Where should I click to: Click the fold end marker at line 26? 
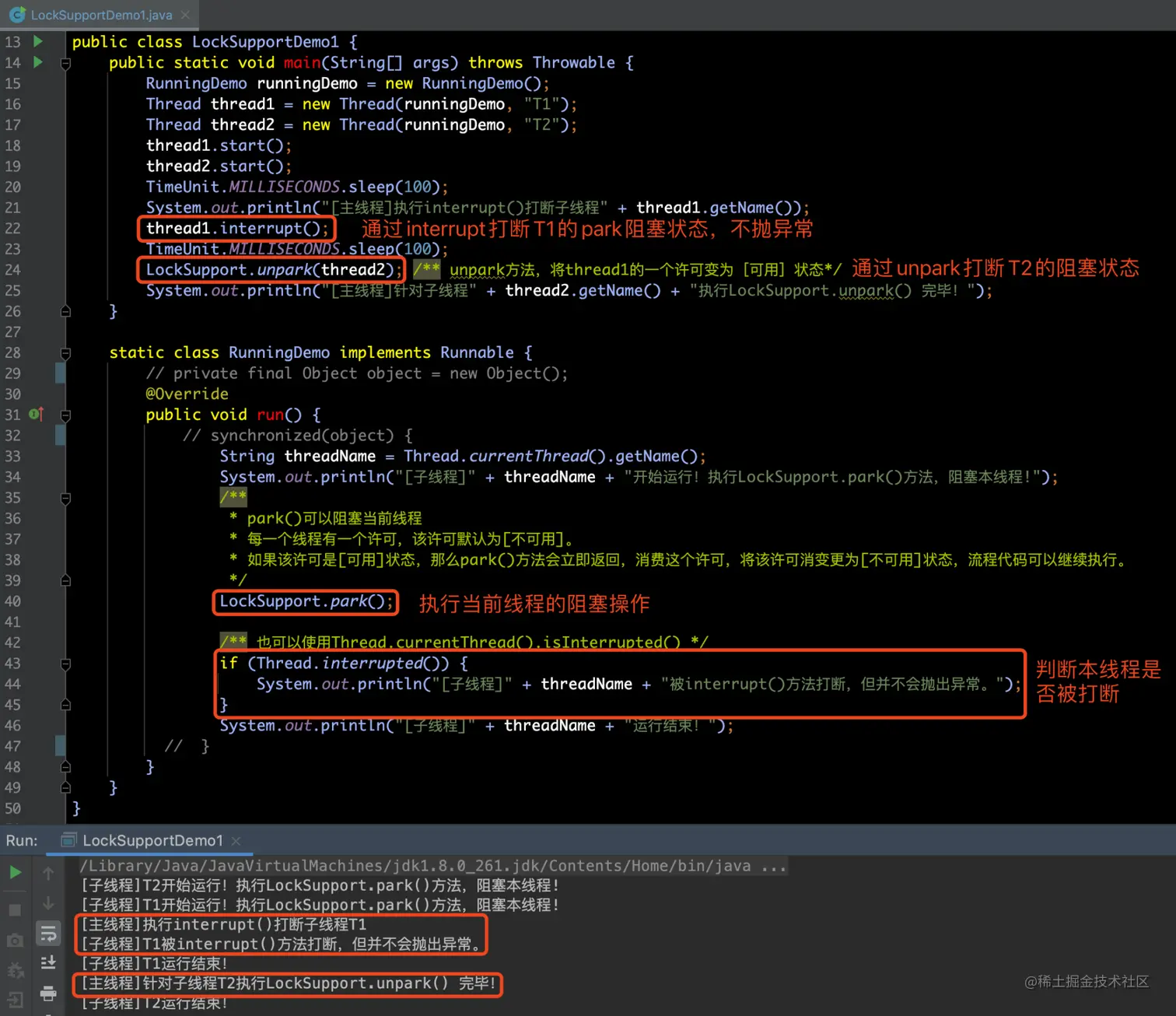pos(65,311)
